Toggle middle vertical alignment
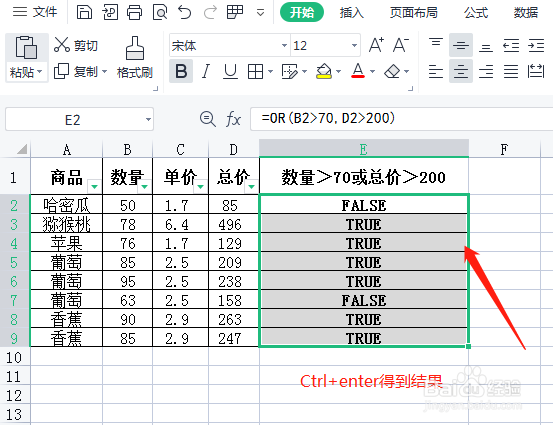Image resolution: width=553 pixels, height=425 pixels. pyautogui.click(x=461, y=45)
